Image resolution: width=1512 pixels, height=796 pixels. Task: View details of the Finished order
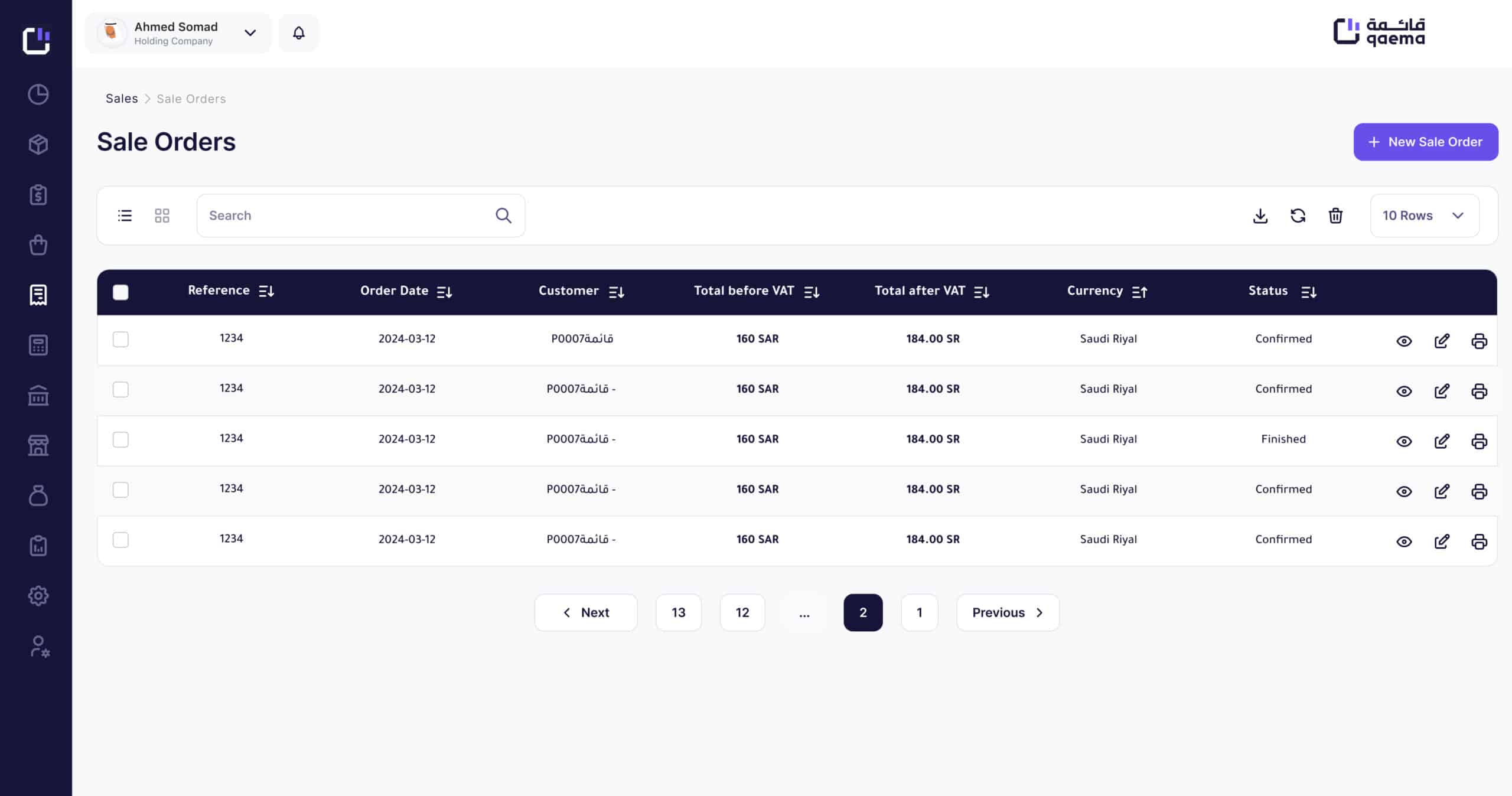click(1404, 441)
